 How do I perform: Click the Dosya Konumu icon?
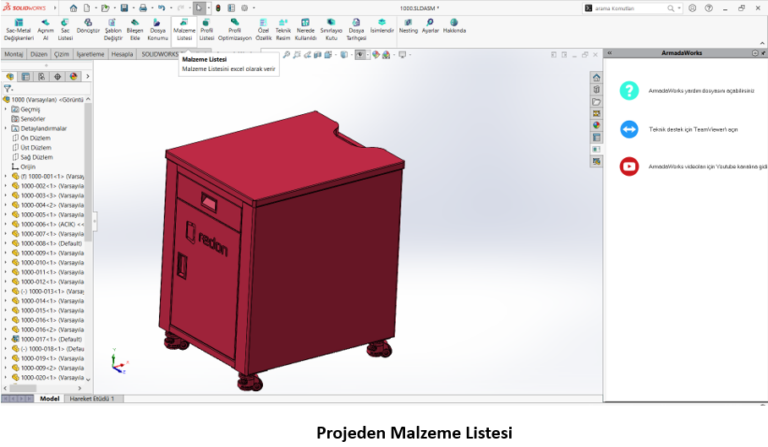click(157, 26)
